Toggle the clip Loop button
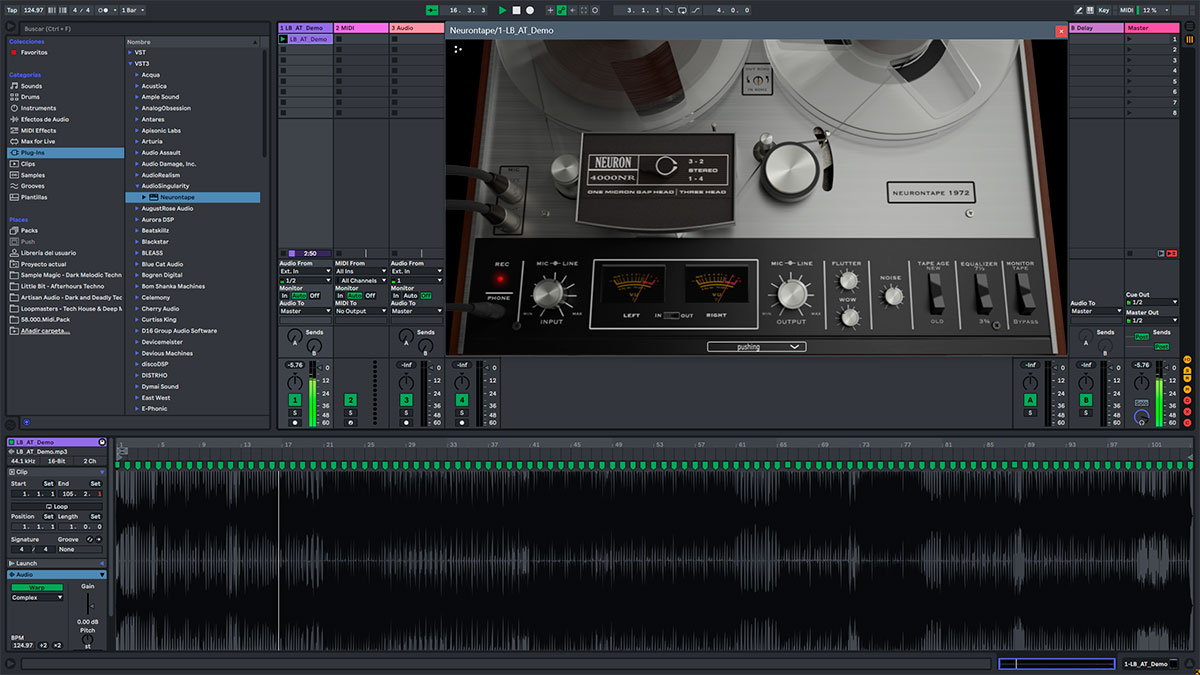1200x675 pixels. pyautogui.click(x=58, y=506)
